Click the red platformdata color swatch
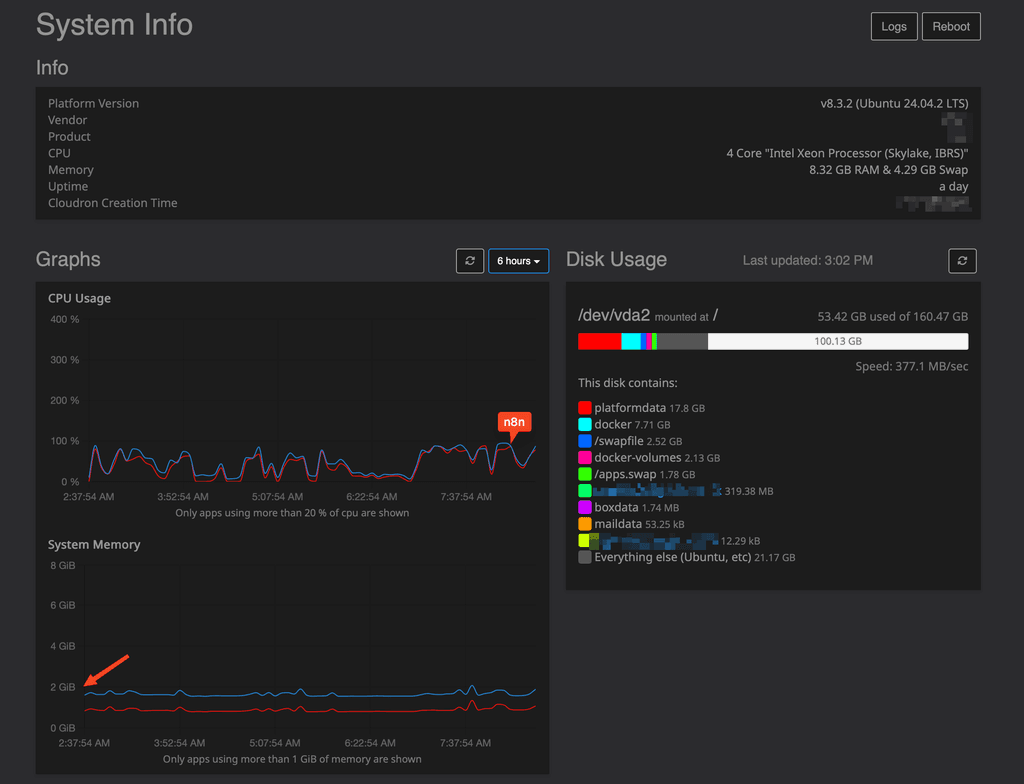Screen dimensions: 1024x784 click(x=584, y=408)
